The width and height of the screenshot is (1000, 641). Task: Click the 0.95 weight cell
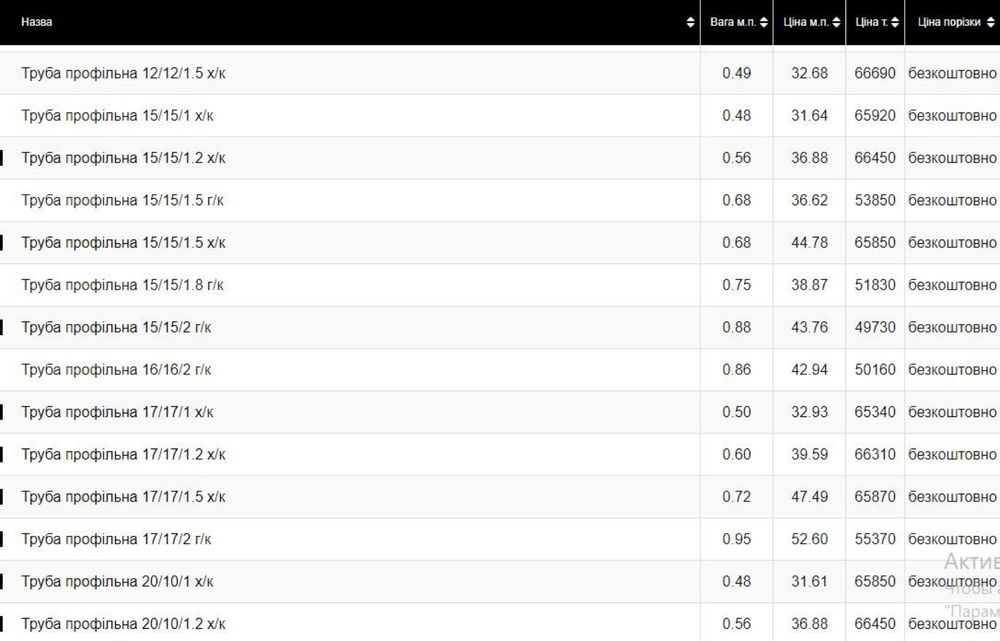(736, 539)
